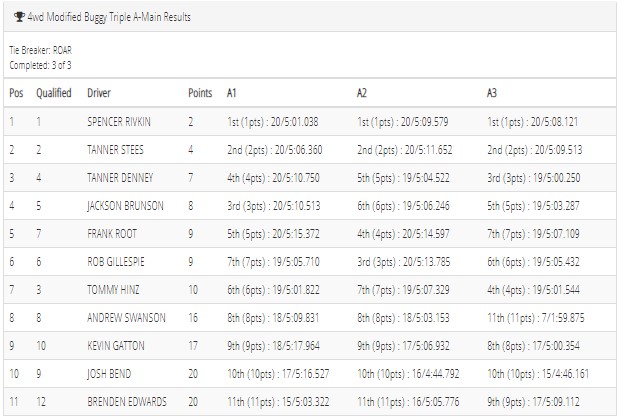This screenshot has height=416, width=619.
Task: Click the A1 column header
Action: coord(231,93)
